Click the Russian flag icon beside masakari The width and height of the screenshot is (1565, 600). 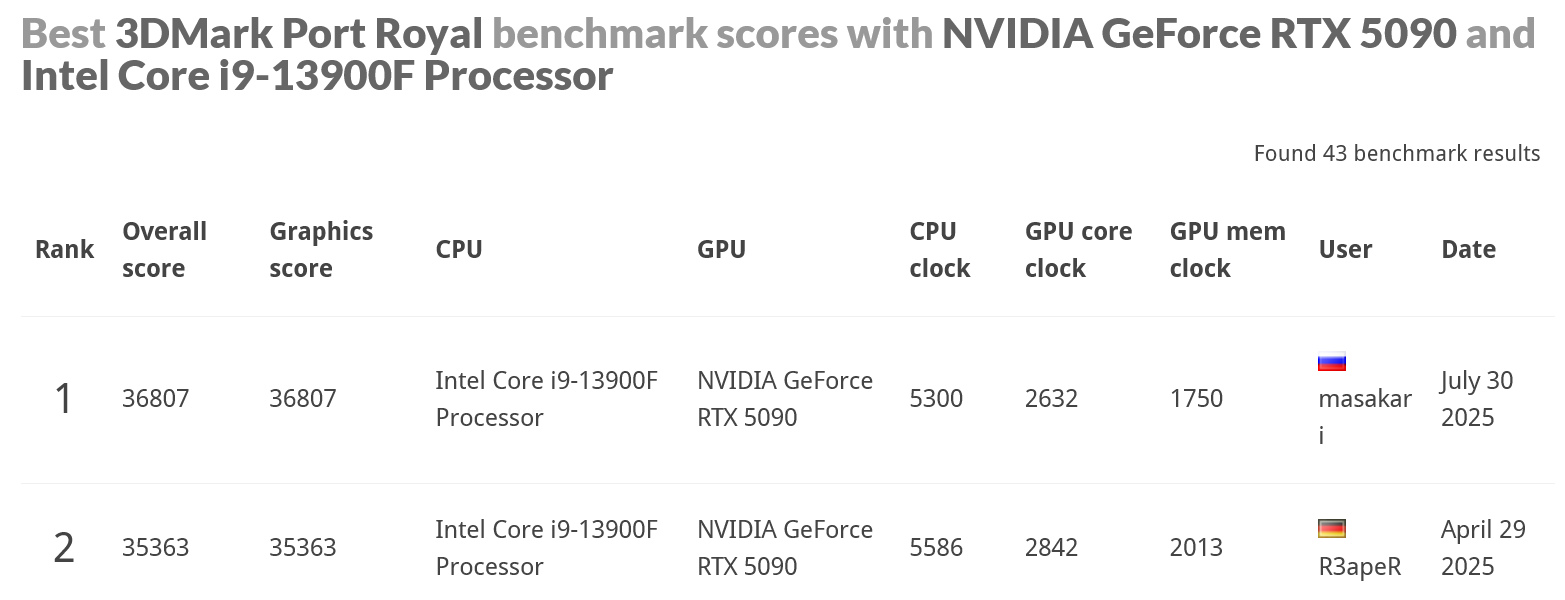(1331, 362)
